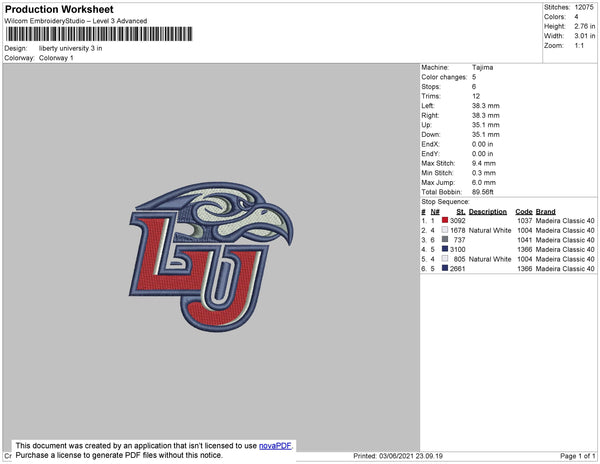Select stitch count '3092' in stop row 1

click(x=457, y=221)
